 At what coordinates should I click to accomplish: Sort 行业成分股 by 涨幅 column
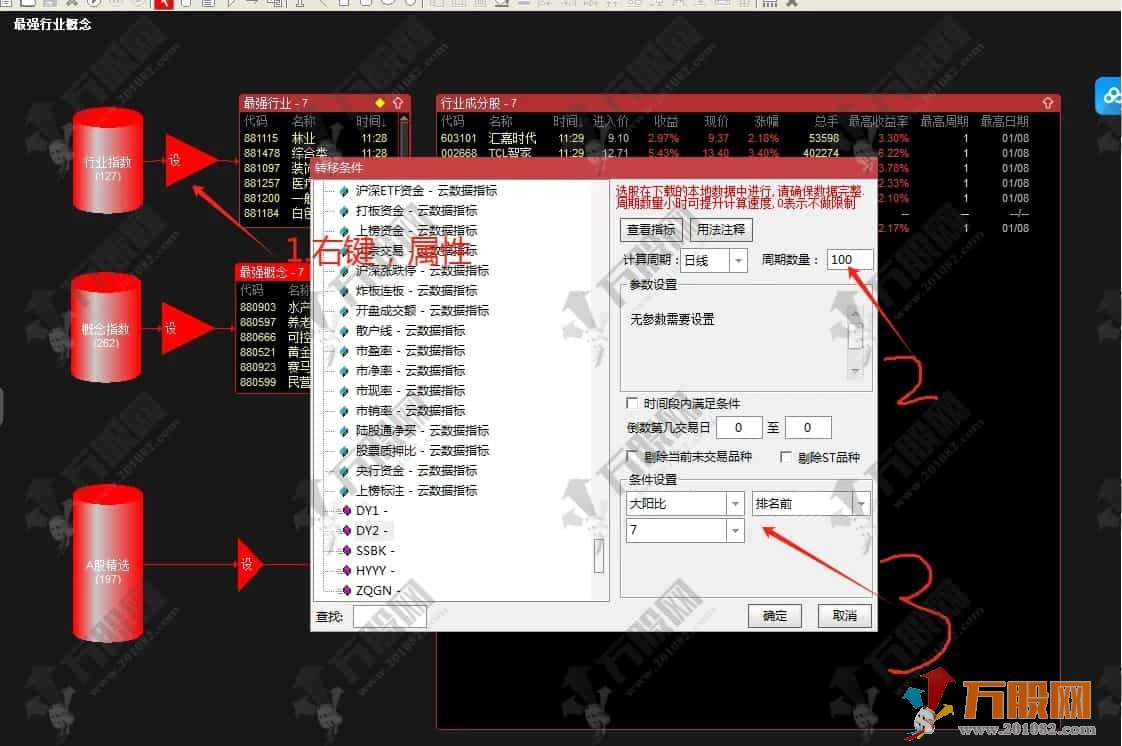766,122
